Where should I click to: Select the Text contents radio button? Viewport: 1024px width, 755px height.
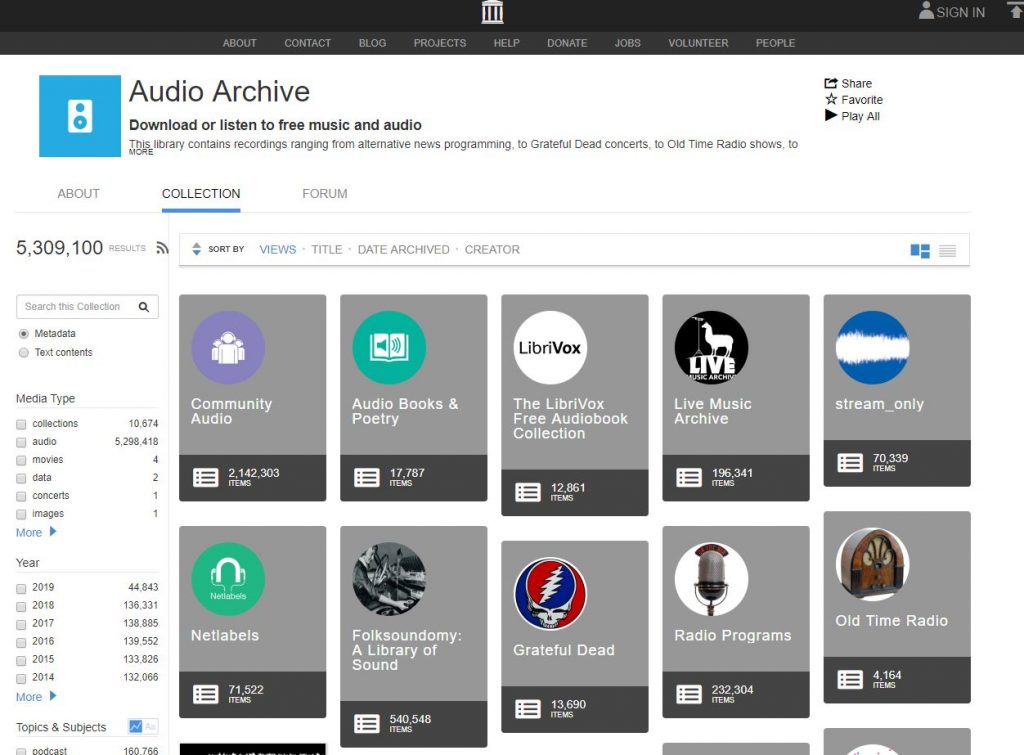[24, 353]
